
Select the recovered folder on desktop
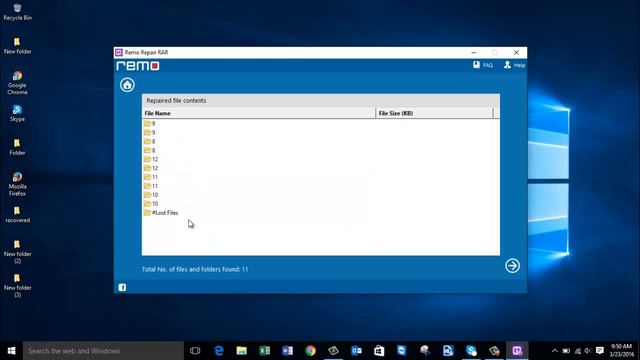coord(17,215)
